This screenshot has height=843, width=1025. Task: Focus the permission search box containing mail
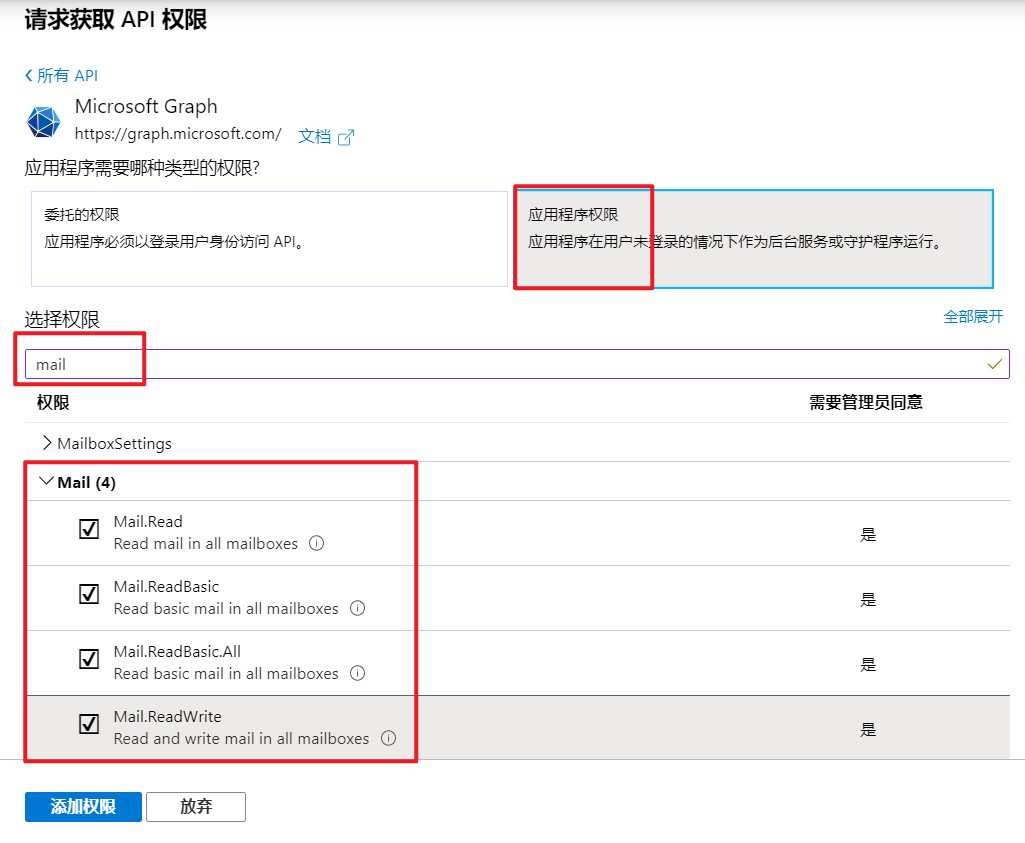pos(517,364)
